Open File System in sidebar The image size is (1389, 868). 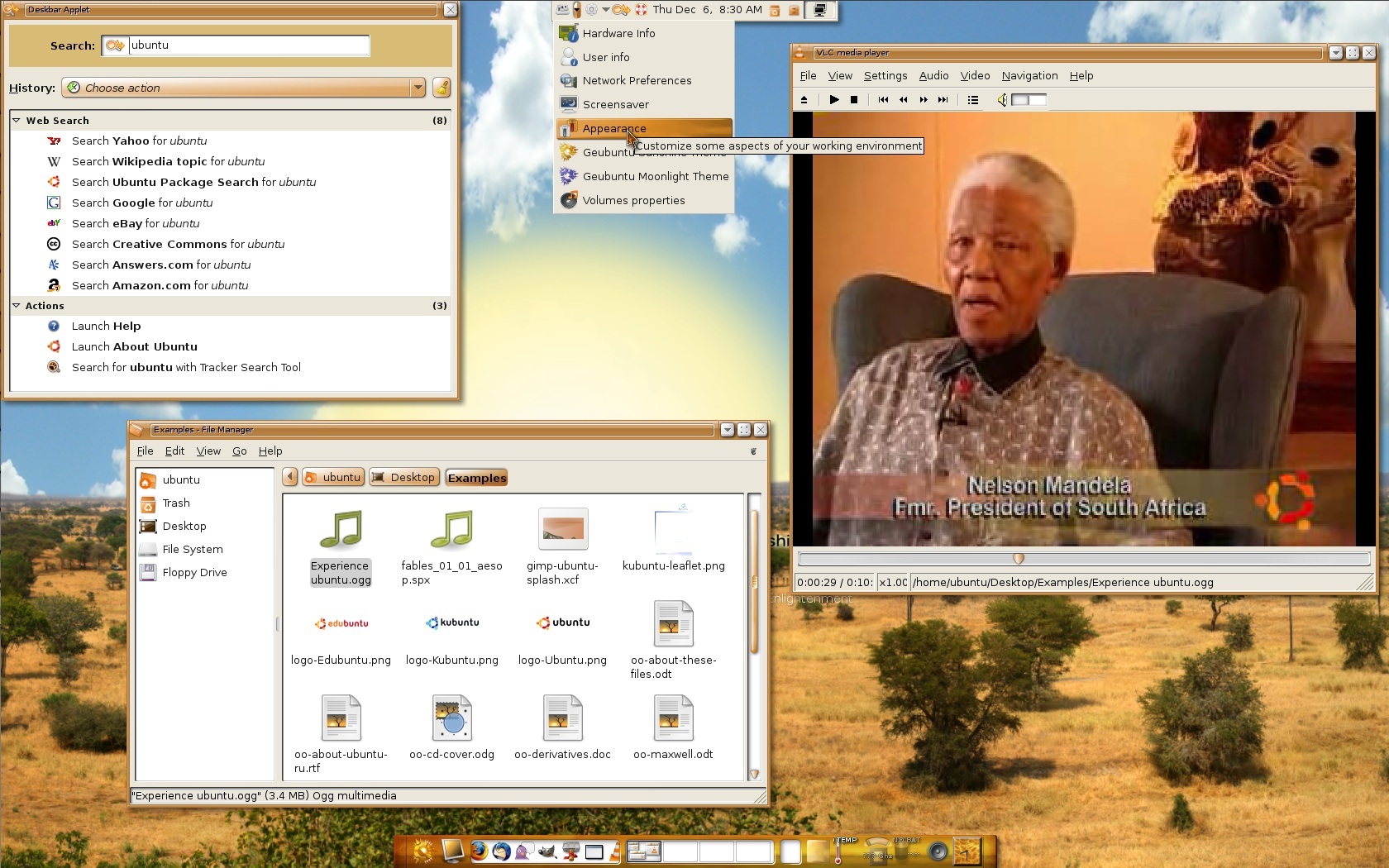pyautogui.click(x=193, y=550)
